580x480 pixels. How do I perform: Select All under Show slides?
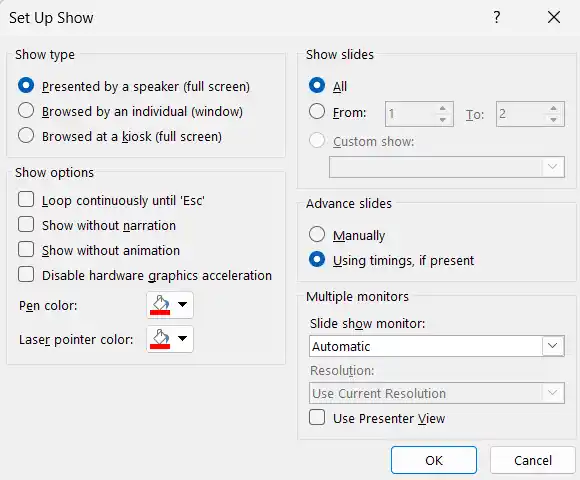click(x=317, y=85)
